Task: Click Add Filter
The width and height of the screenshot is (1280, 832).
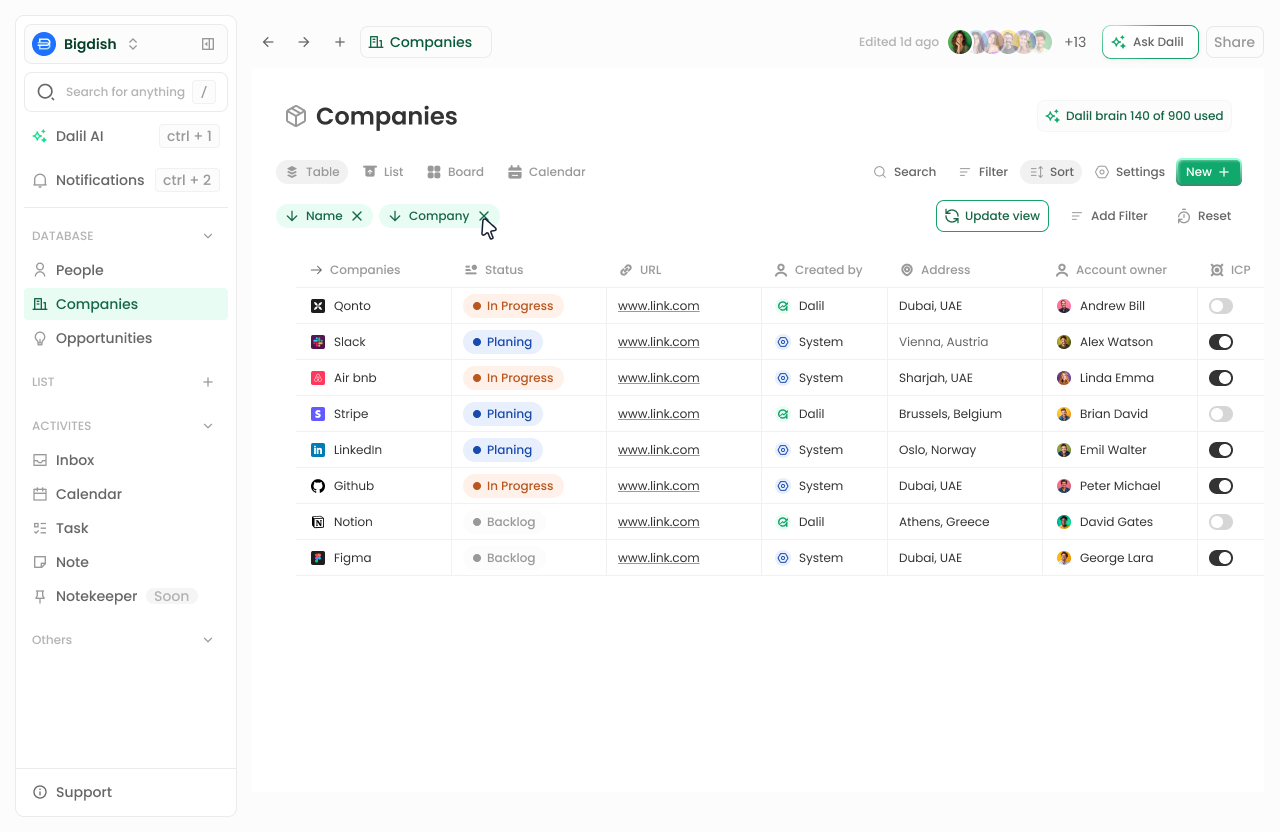Action: point(1109,216)
